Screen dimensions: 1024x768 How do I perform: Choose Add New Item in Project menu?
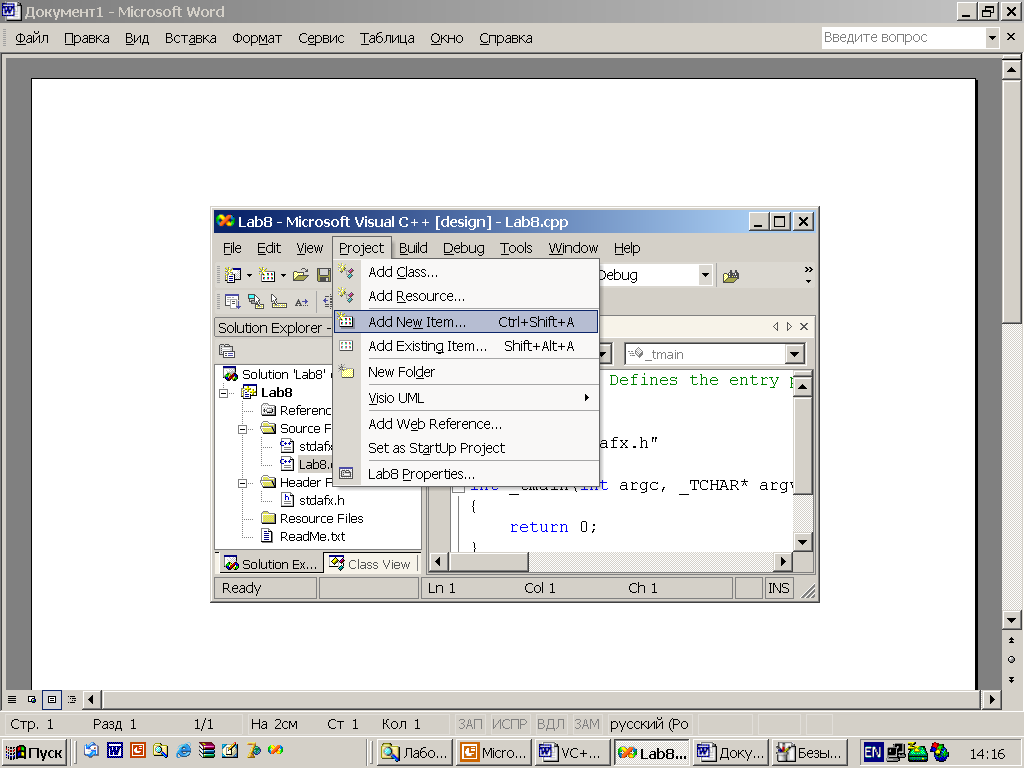click(466, 321)
